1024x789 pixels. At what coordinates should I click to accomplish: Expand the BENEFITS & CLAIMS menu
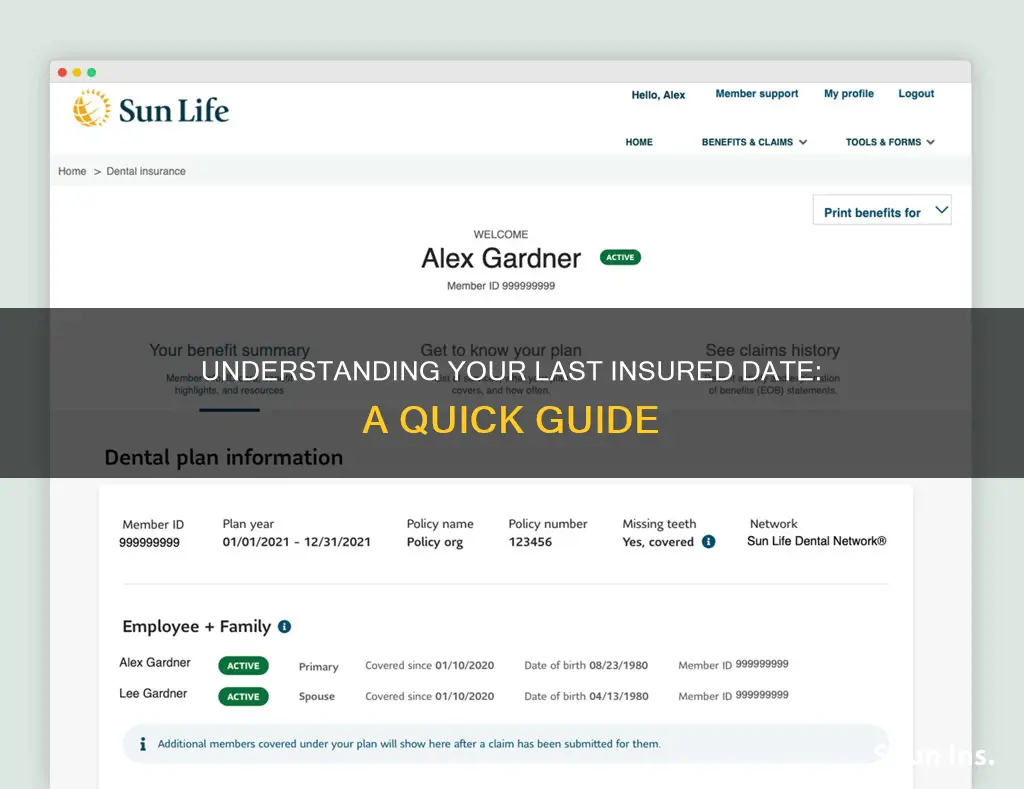pos(754,142)
